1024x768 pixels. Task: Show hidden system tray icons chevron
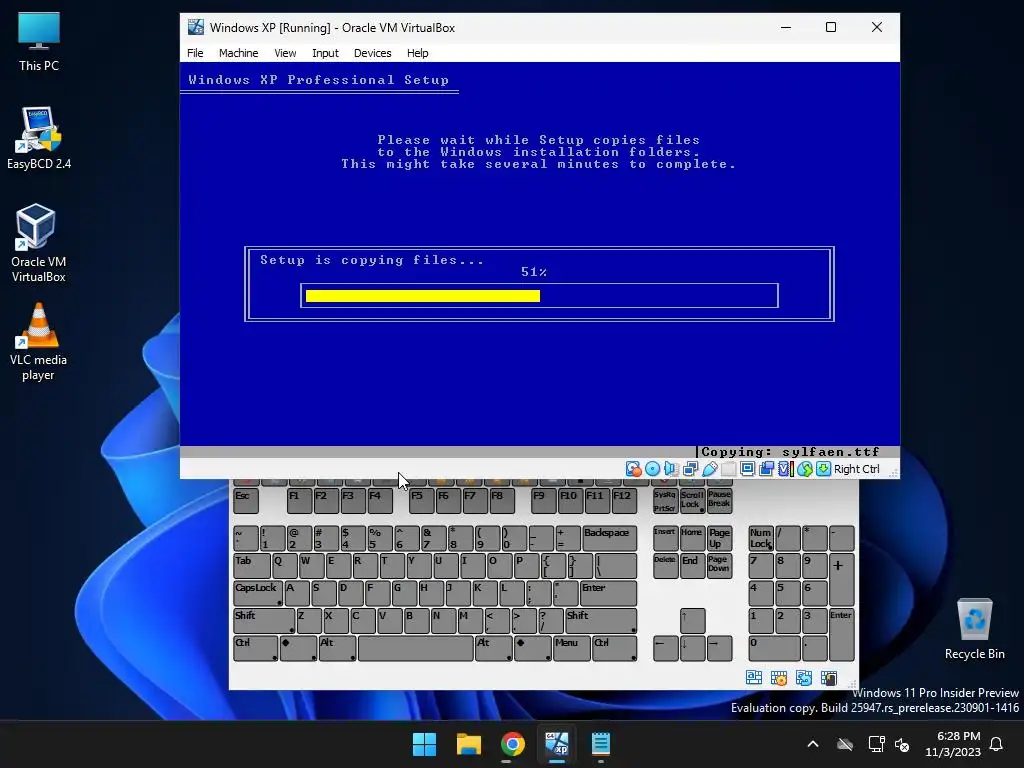coord(813,744)
